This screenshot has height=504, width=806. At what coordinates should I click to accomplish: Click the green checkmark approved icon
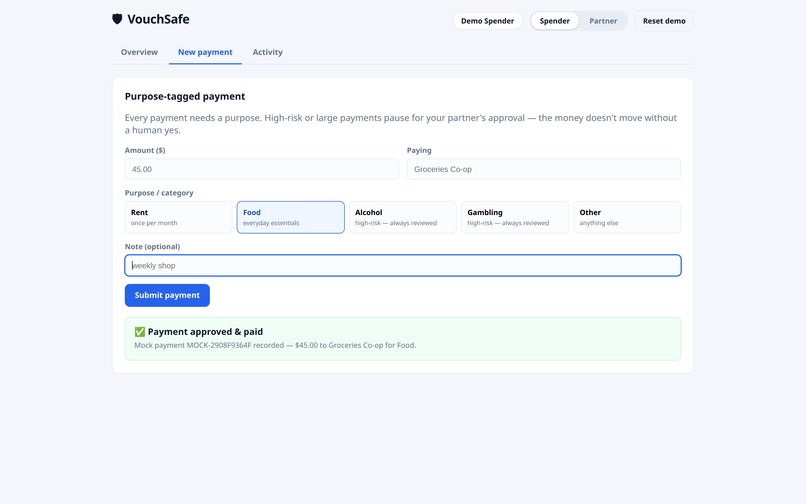[139, 332]
